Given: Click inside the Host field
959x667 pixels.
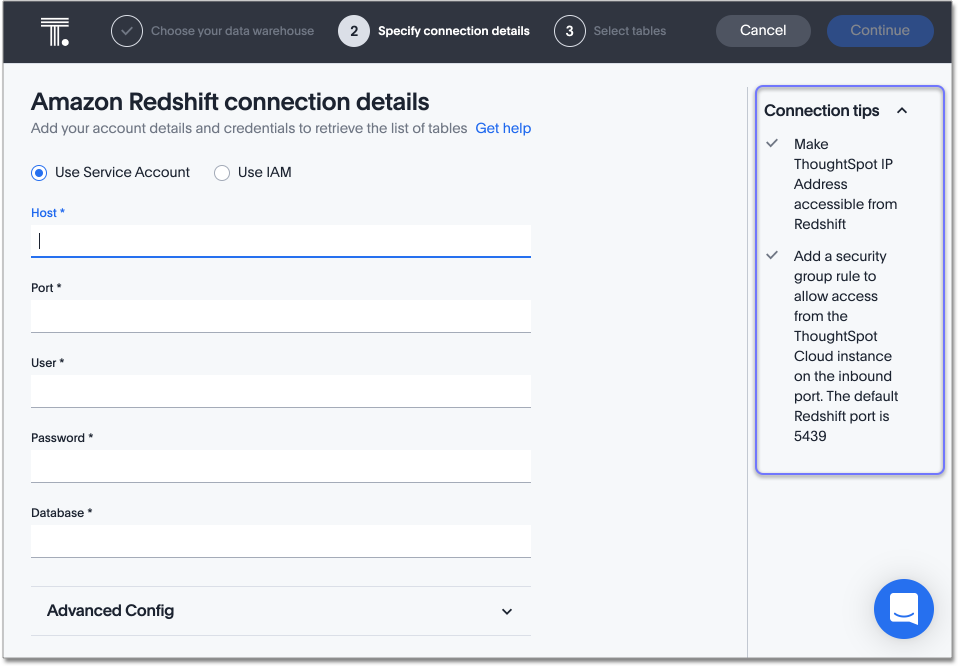Looking at the screenshot, I should click(x=280, y=240).
